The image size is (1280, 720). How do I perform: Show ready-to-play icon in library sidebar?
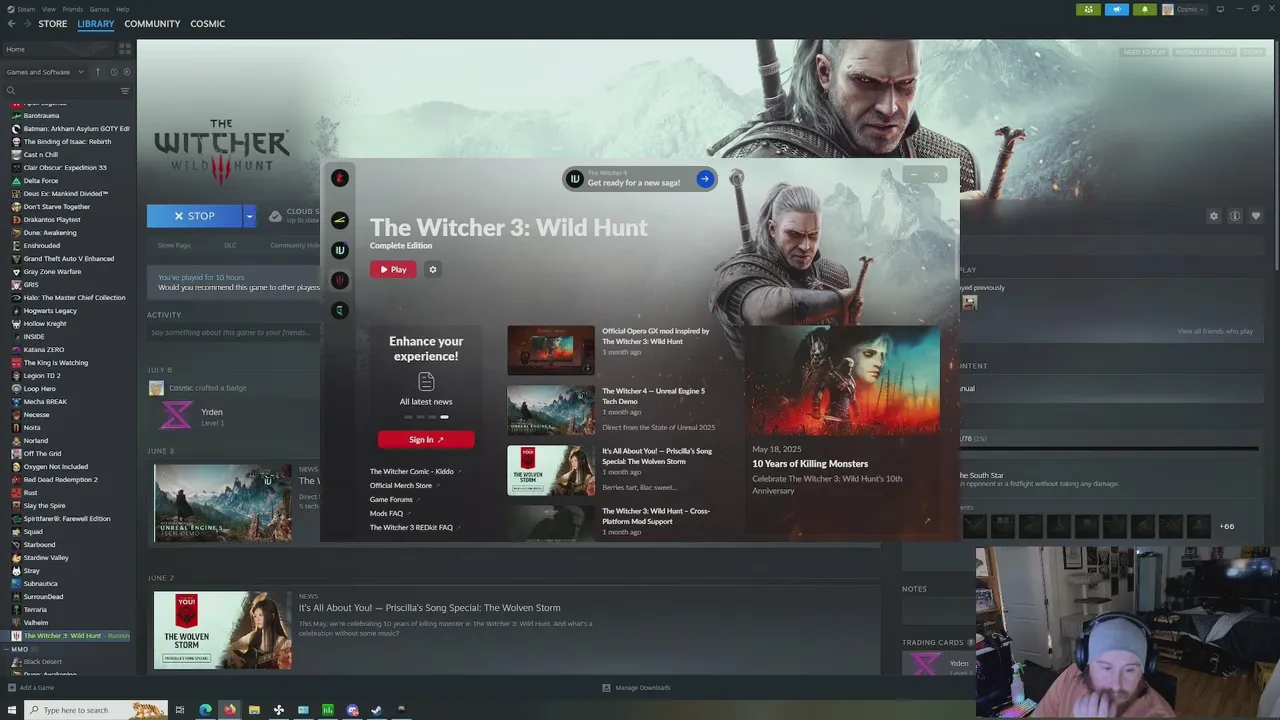126,72
